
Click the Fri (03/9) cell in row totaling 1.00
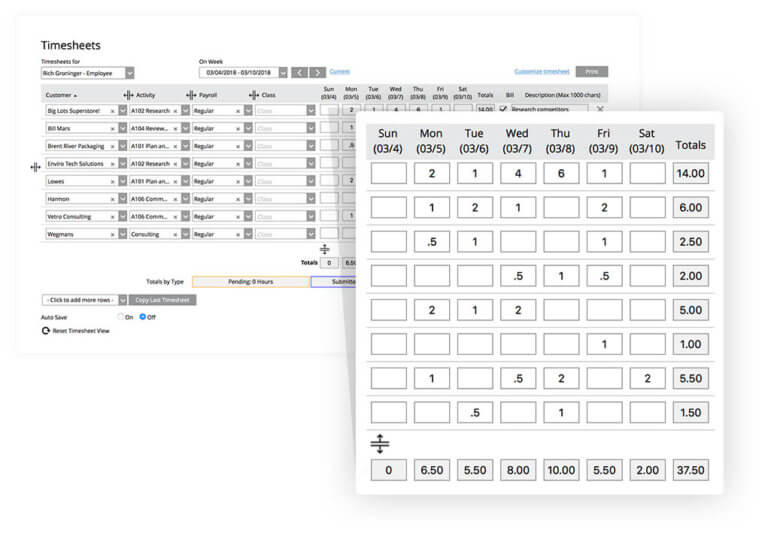coord(604,344)
